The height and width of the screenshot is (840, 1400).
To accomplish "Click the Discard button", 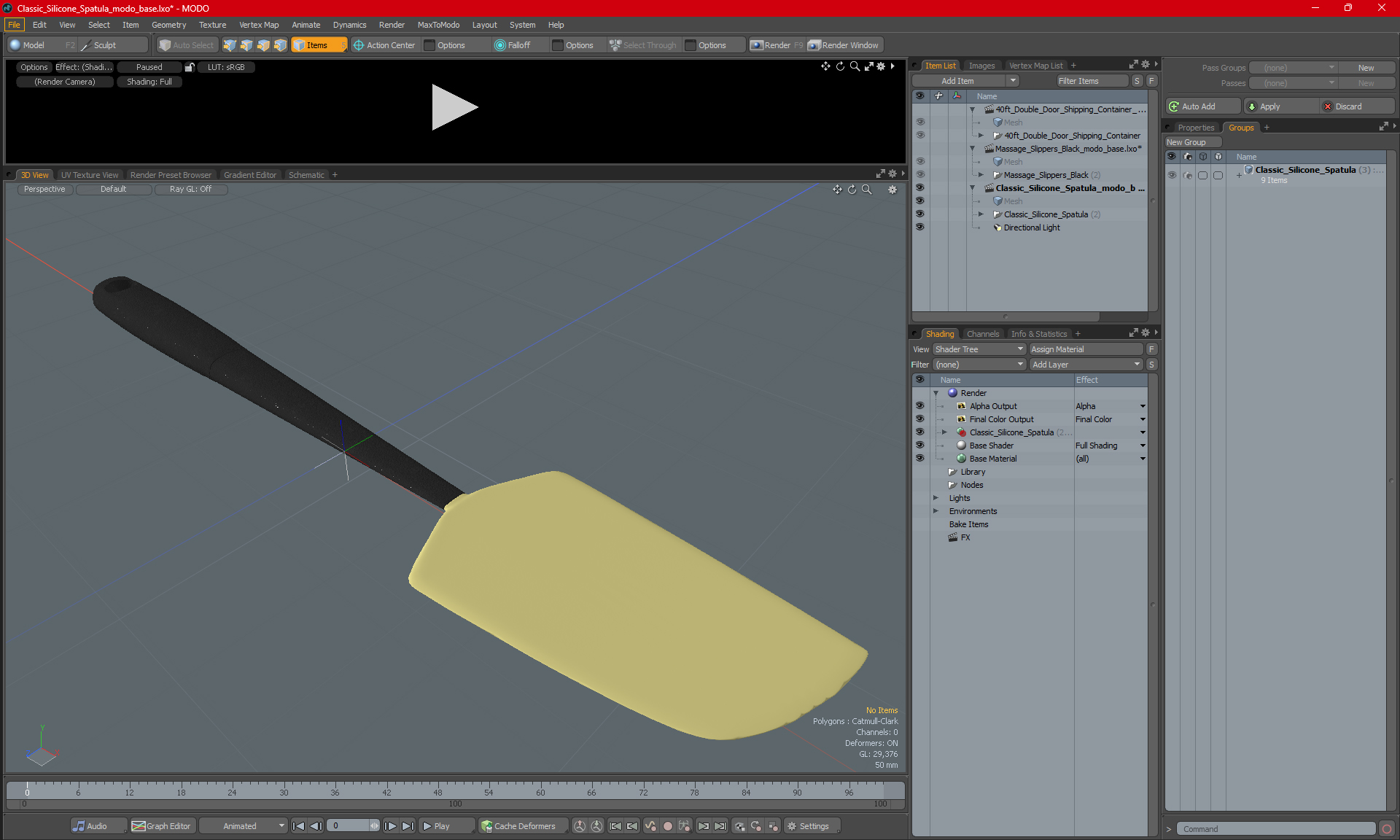I will 1356,106.
